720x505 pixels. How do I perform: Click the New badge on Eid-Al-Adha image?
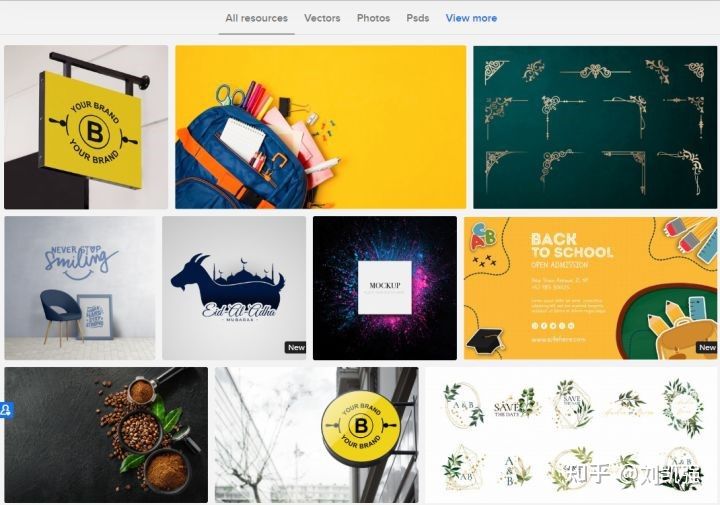point(296,348)
